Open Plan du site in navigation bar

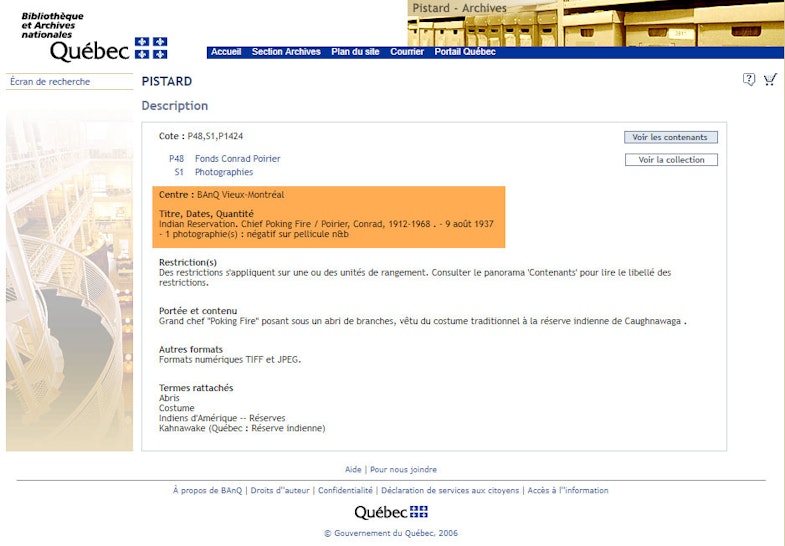355,52
